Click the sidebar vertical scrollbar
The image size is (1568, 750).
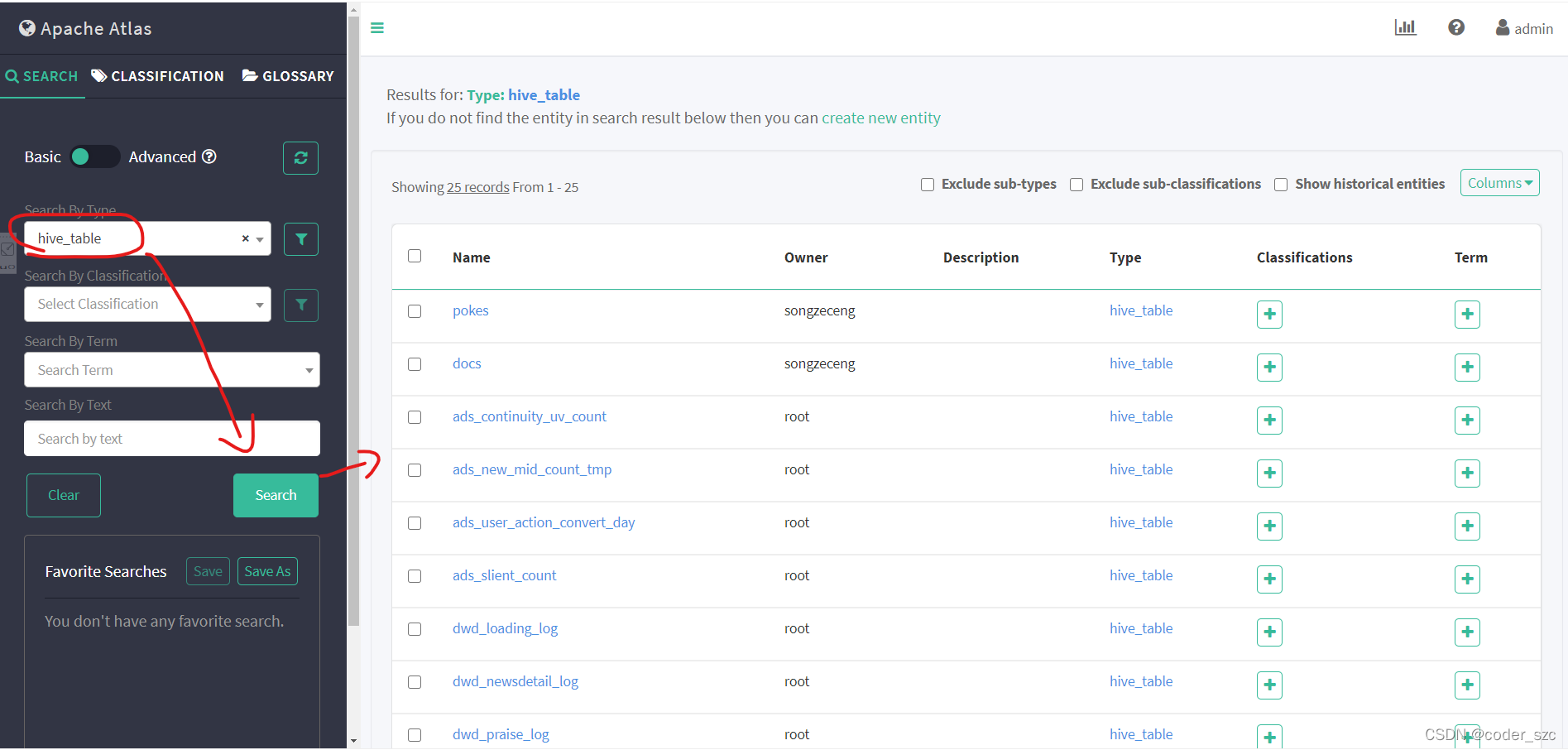(353, 323)
